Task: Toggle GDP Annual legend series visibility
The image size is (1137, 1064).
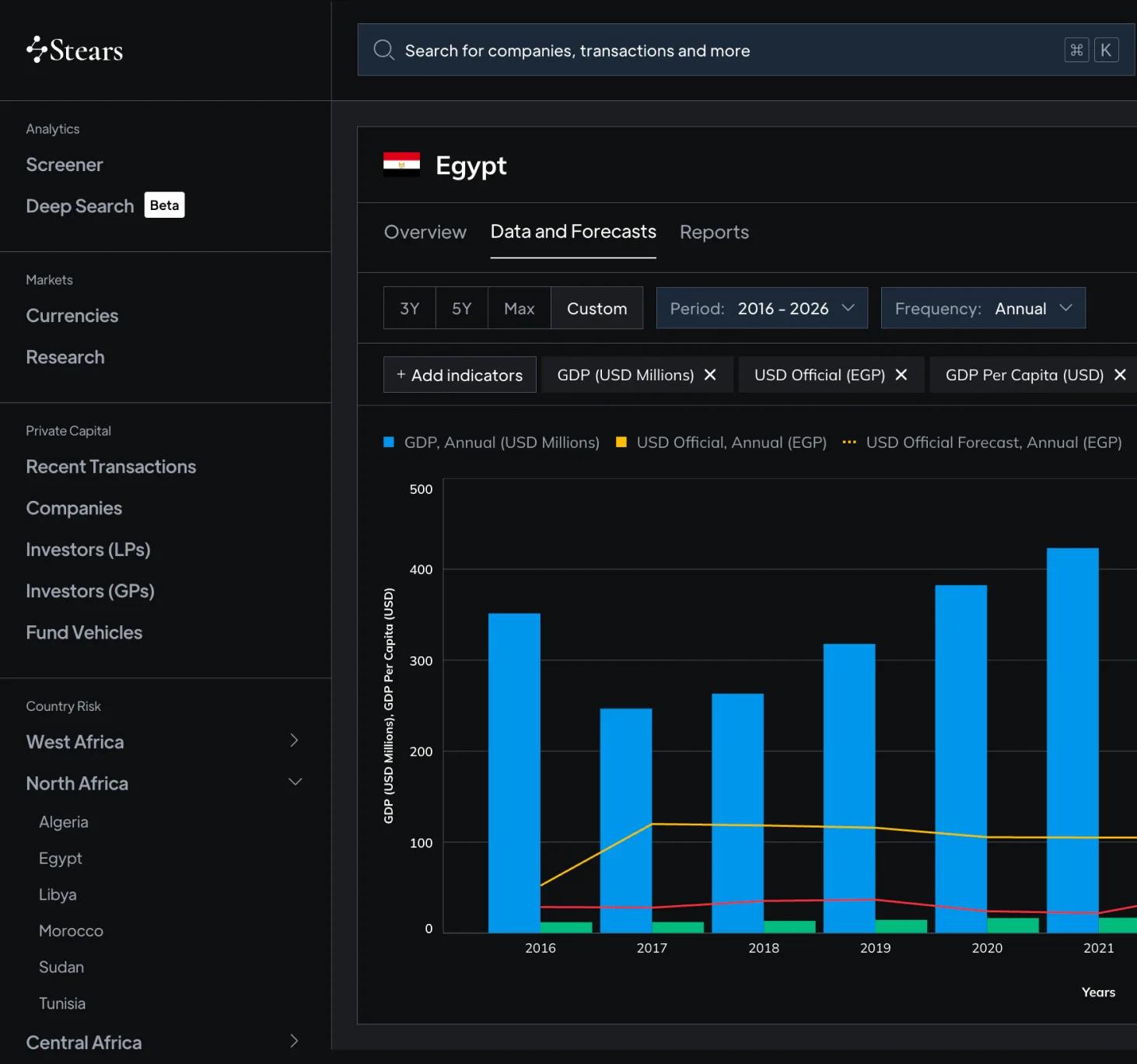Action: [492, 442]
